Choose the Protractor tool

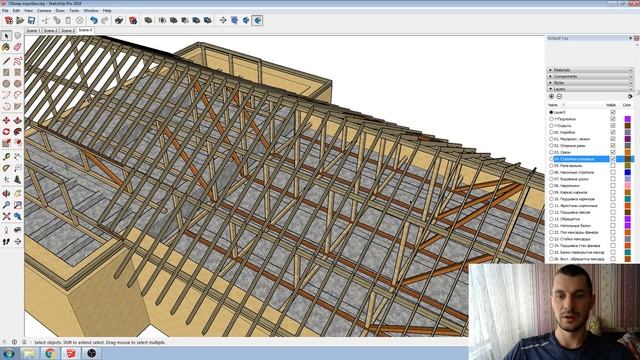tap(6, 168)
